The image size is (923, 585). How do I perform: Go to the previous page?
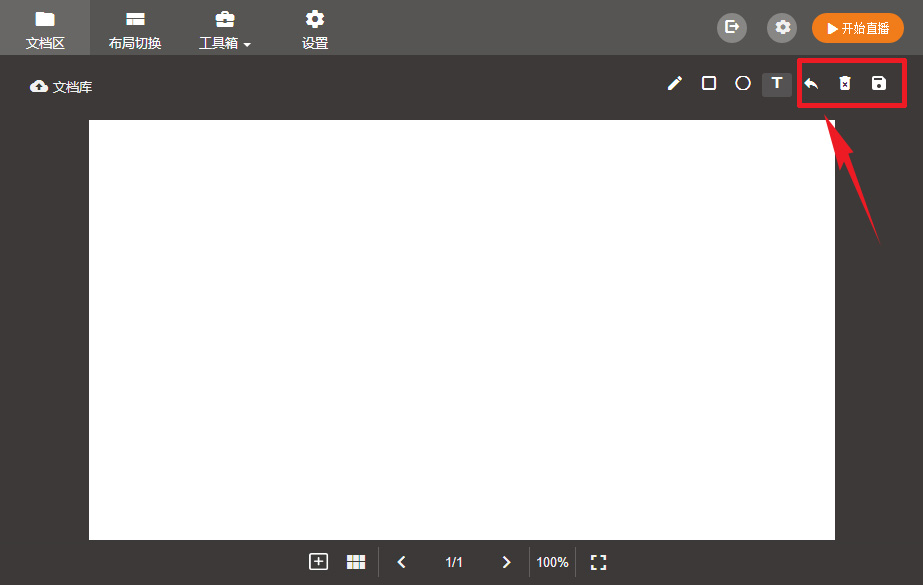click(x=402, y=562)
